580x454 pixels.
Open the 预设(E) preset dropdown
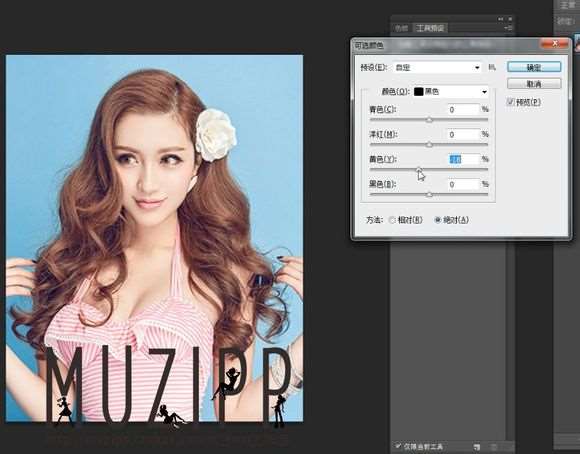(x=438, y=67)
